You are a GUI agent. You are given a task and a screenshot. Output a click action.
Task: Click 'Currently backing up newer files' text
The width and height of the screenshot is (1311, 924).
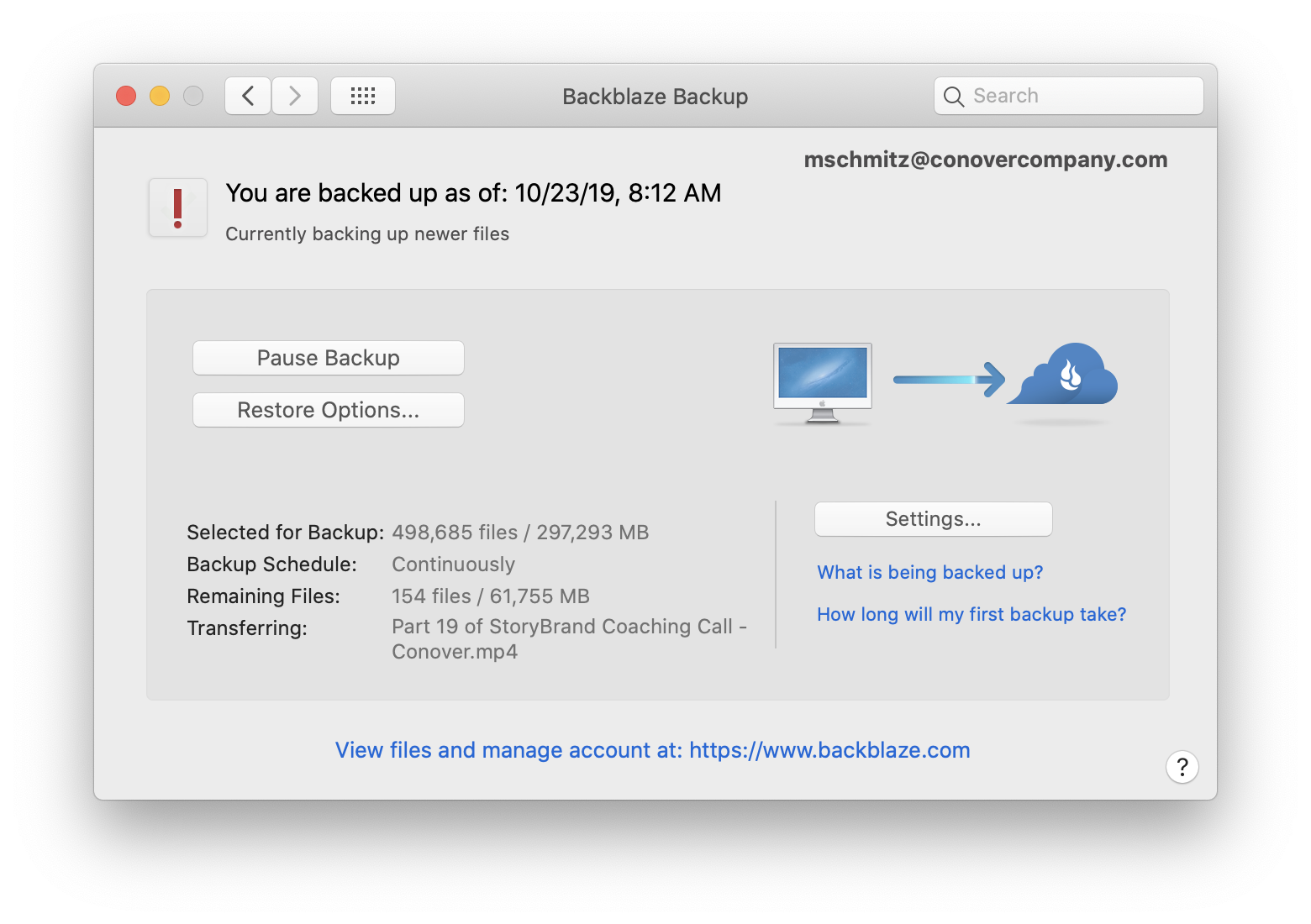[367, 234]
